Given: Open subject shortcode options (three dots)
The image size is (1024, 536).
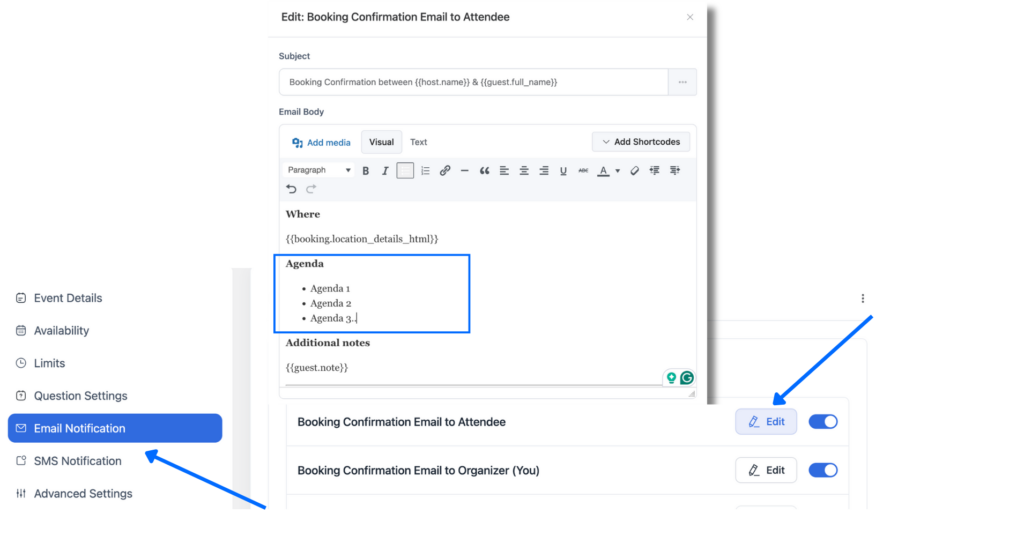Looking at the screenshot, I should (x=682, y=82).
